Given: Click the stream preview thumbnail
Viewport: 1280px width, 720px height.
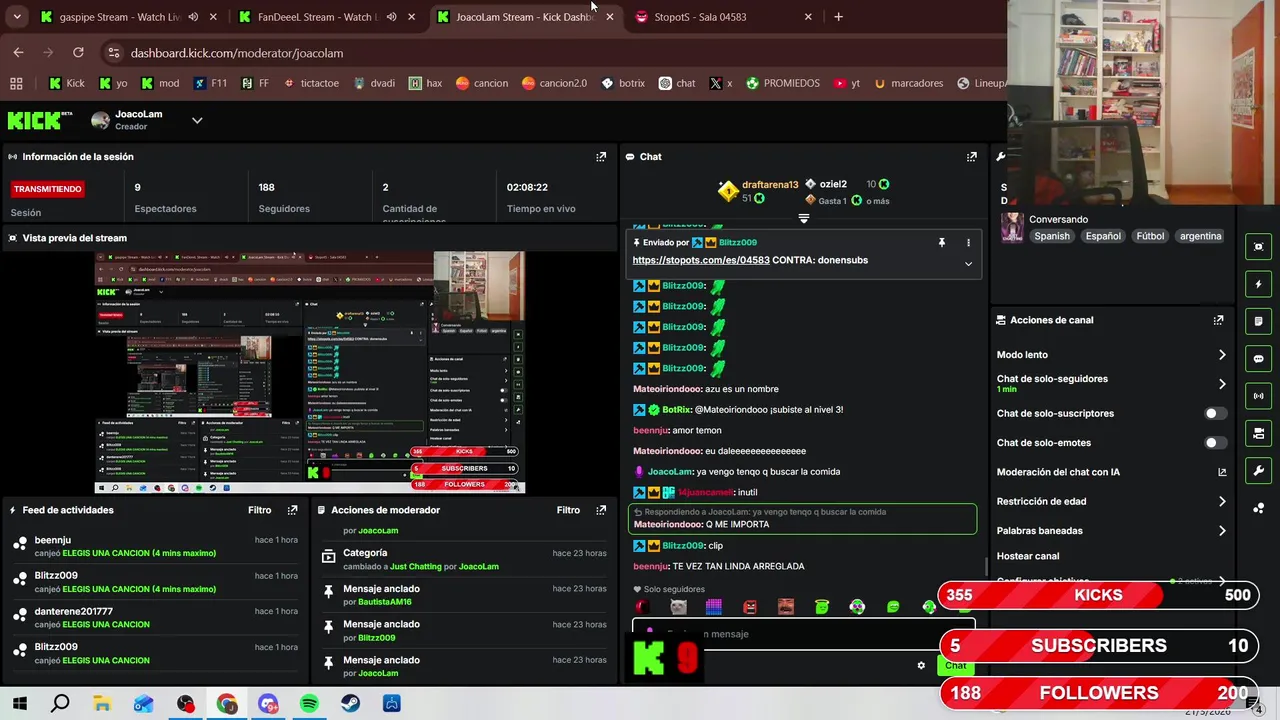Looking at the screenshot, I should 310,373.
